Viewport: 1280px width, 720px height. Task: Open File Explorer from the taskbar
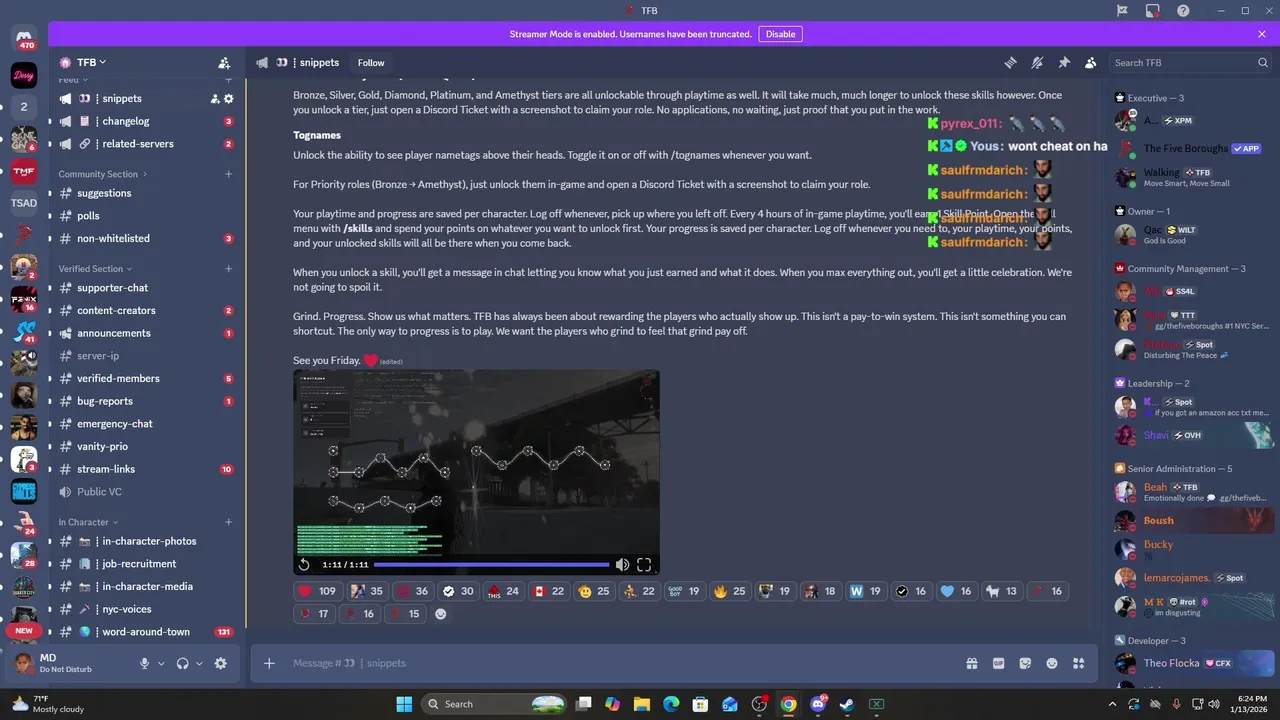pos(642,704)
